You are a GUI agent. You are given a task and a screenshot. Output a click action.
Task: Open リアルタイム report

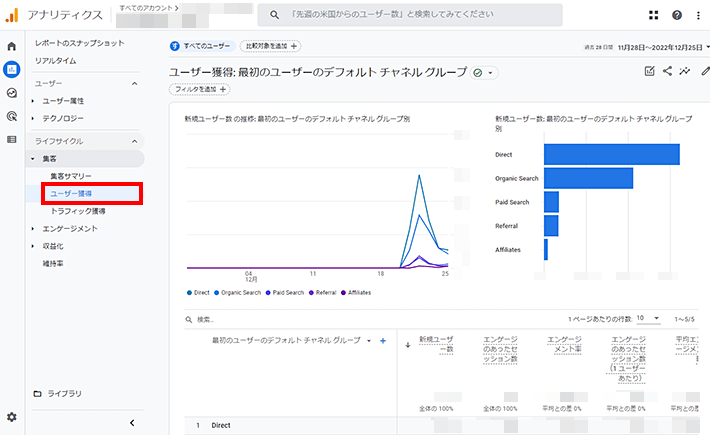coord(56,61)
